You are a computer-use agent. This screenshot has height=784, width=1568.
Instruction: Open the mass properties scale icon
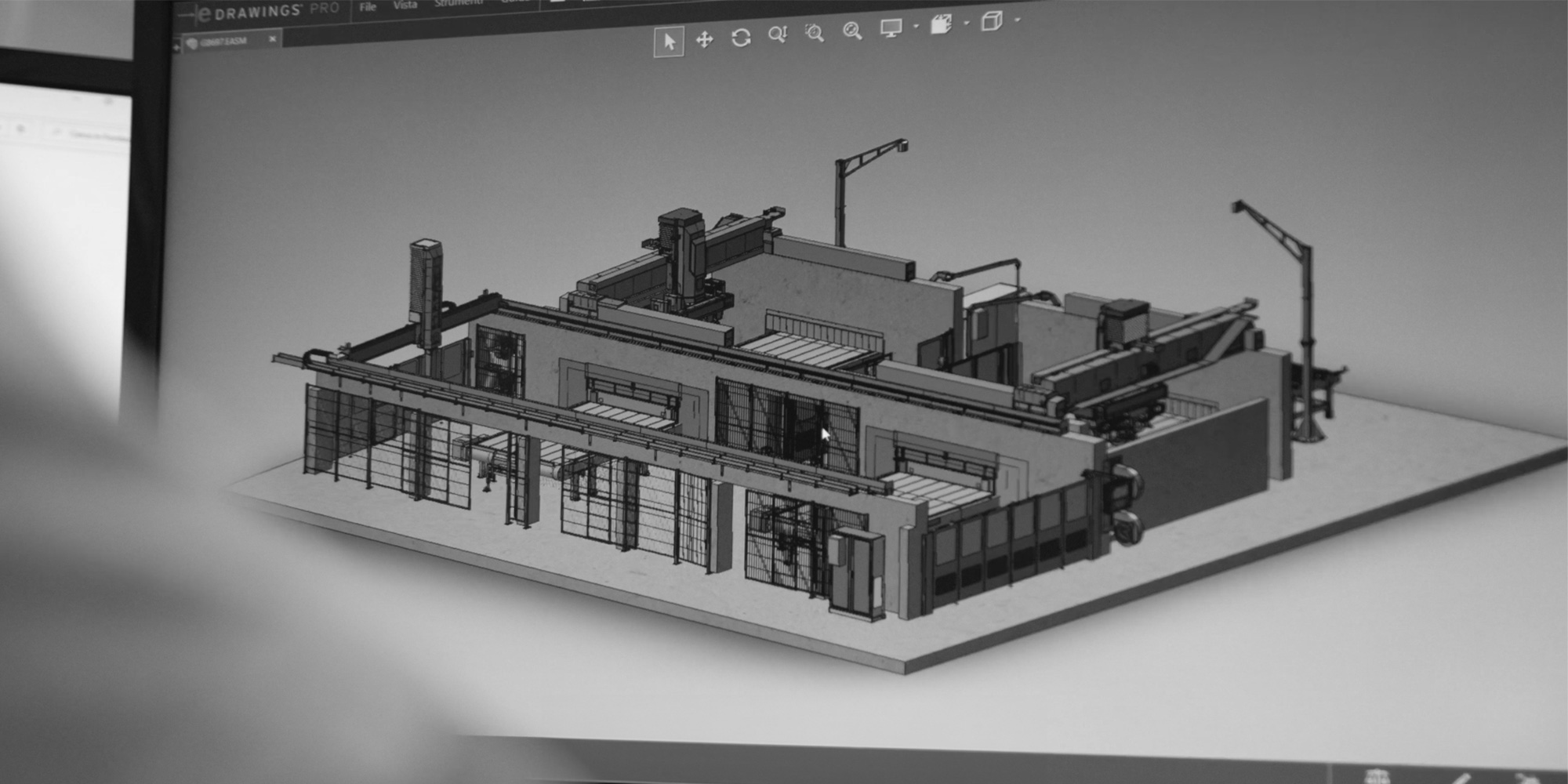(x=1377, y=777)
